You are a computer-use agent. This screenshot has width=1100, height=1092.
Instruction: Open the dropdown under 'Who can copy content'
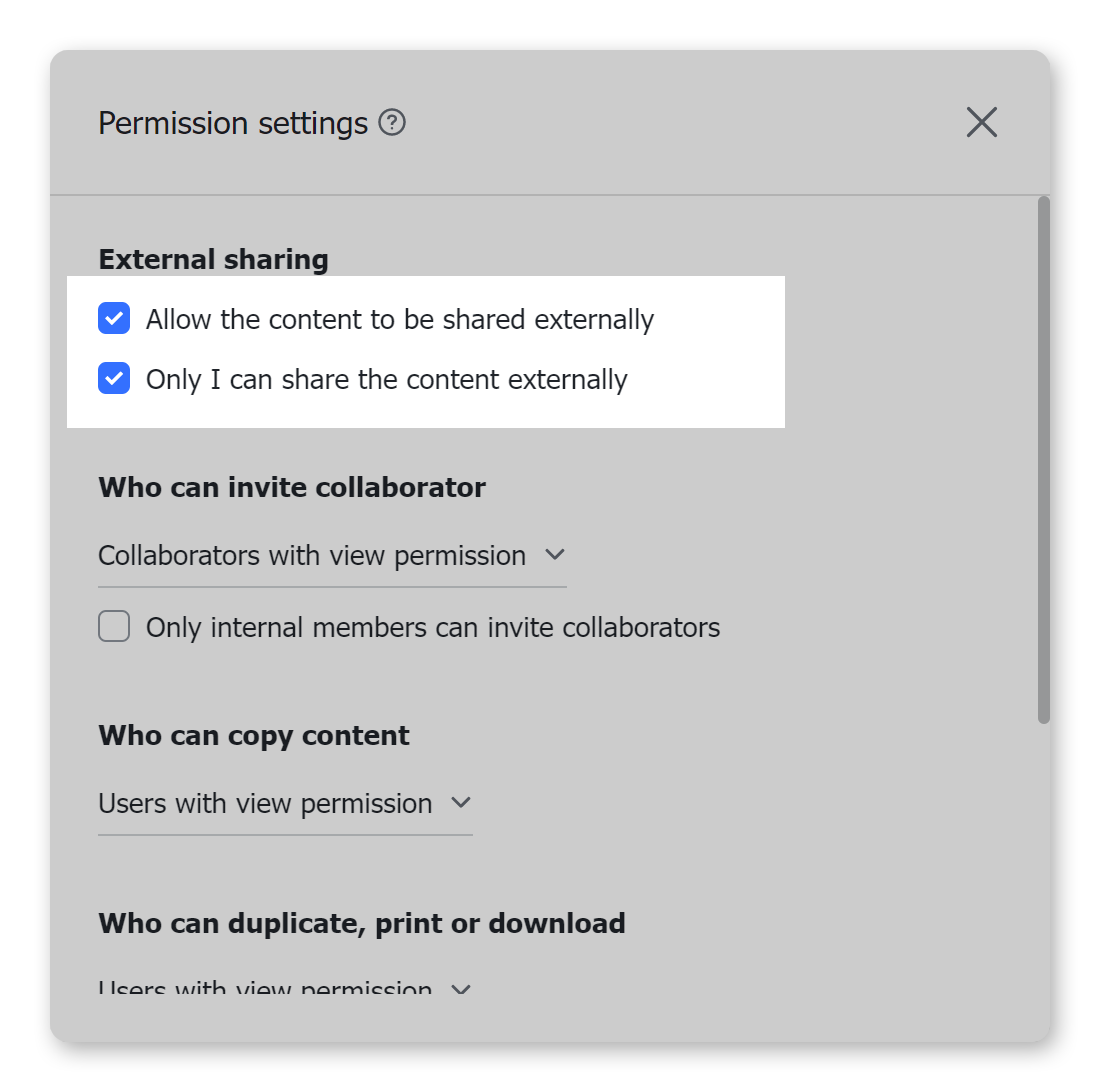(265, 803)
